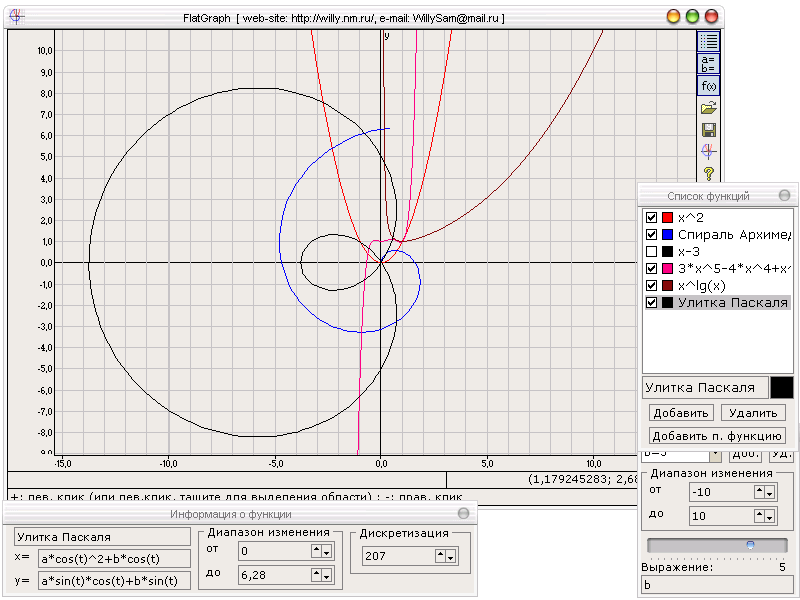Click the open file folder icon
The image size is (800, 600).
(x=708, y=108)
